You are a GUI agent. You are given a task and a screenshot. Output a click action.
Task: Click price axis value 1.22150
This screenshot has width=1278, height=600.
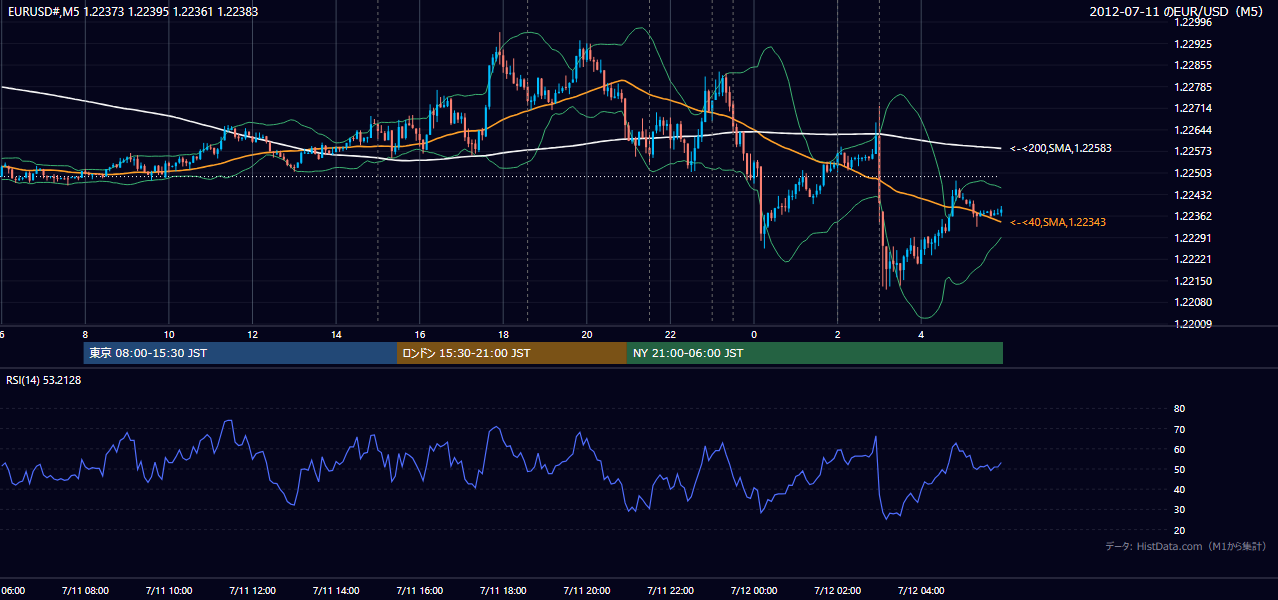[1192, 281]
